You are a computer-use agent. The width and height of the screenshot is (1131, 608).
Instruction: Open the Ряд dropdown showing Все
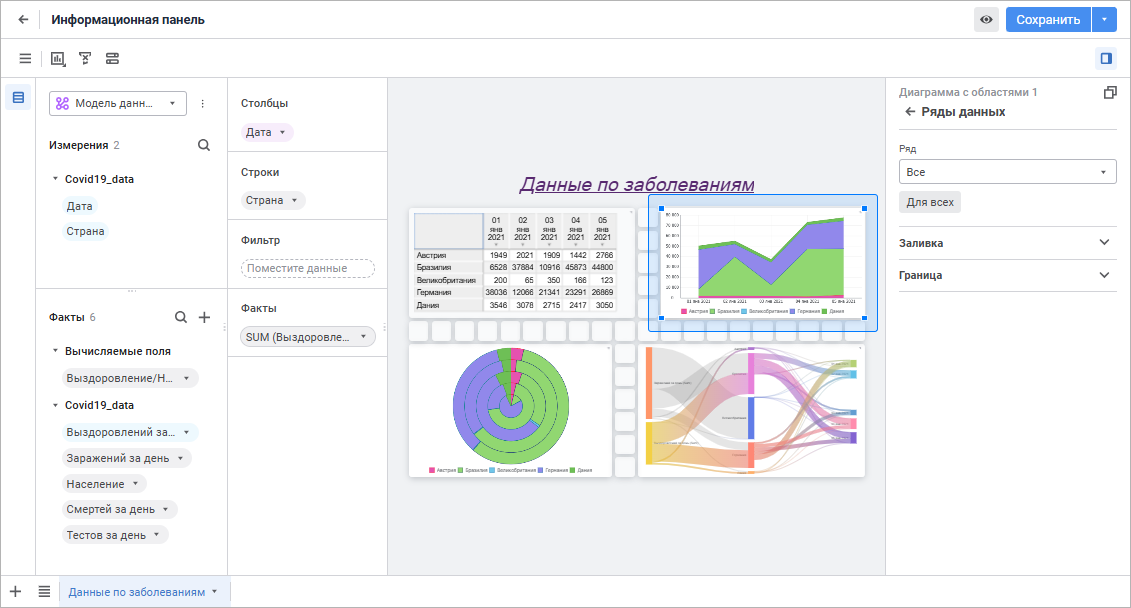(1007, 172)
